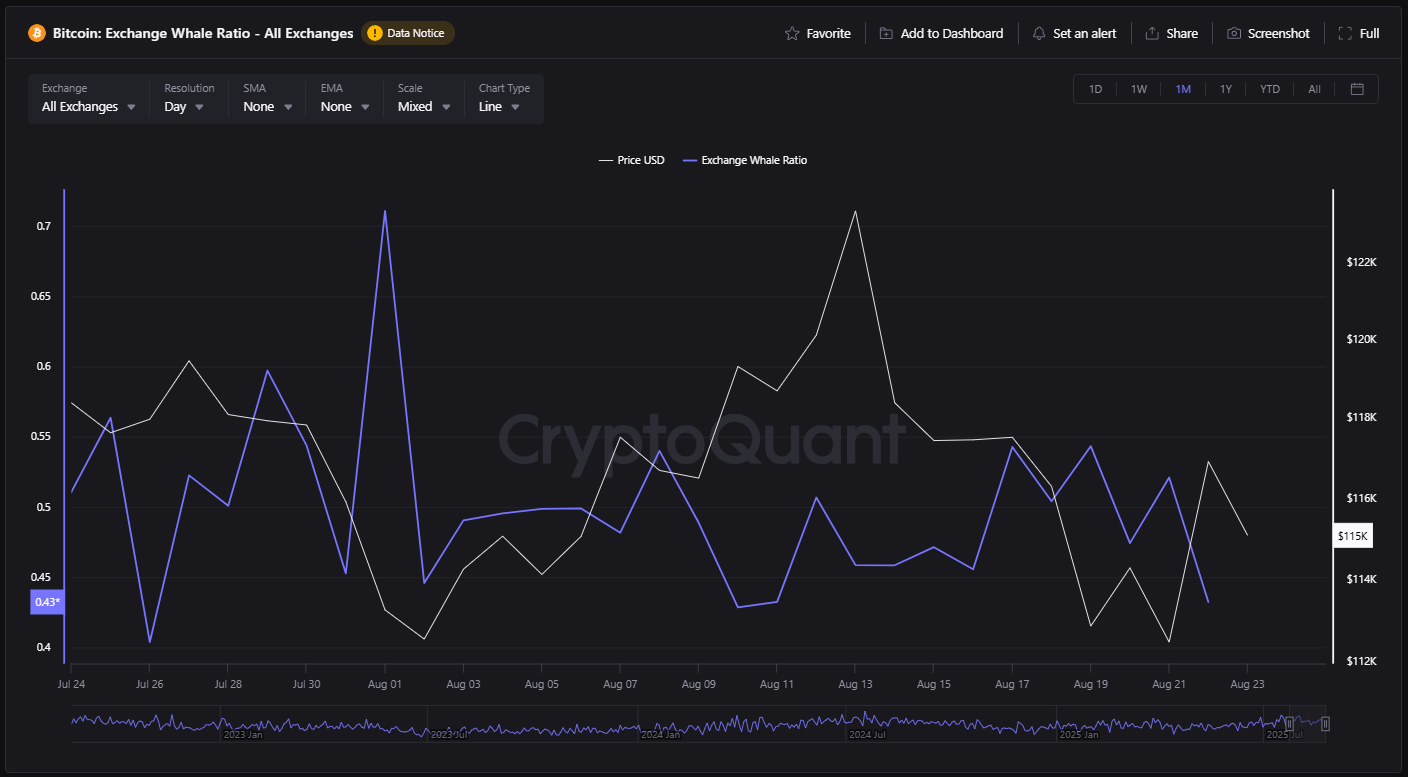Screen dimensions: 1408x777
Task: Open the Exchange dropdown showing All Exchanges
Action: tap(88, 98)
